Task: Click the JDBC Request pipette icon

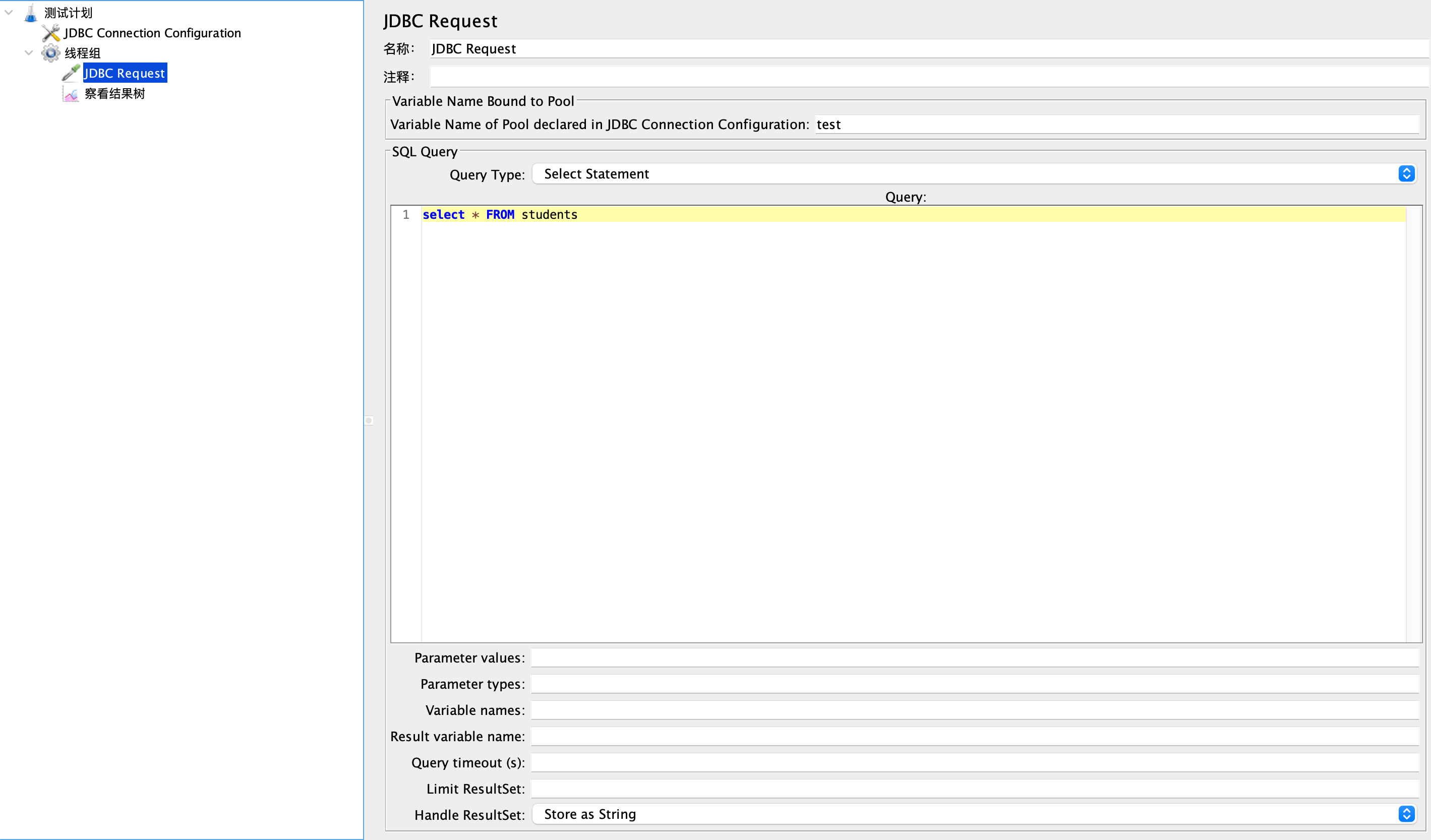Action: click(71, 73)
